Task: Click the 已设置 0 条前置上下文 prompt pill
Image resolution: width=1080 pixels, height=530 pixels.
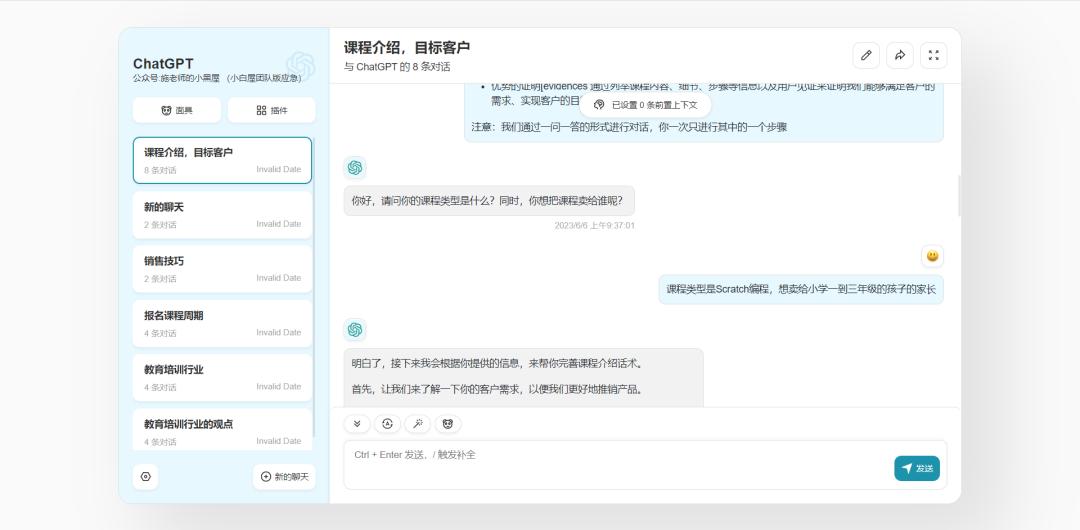Action: point(645,105)
